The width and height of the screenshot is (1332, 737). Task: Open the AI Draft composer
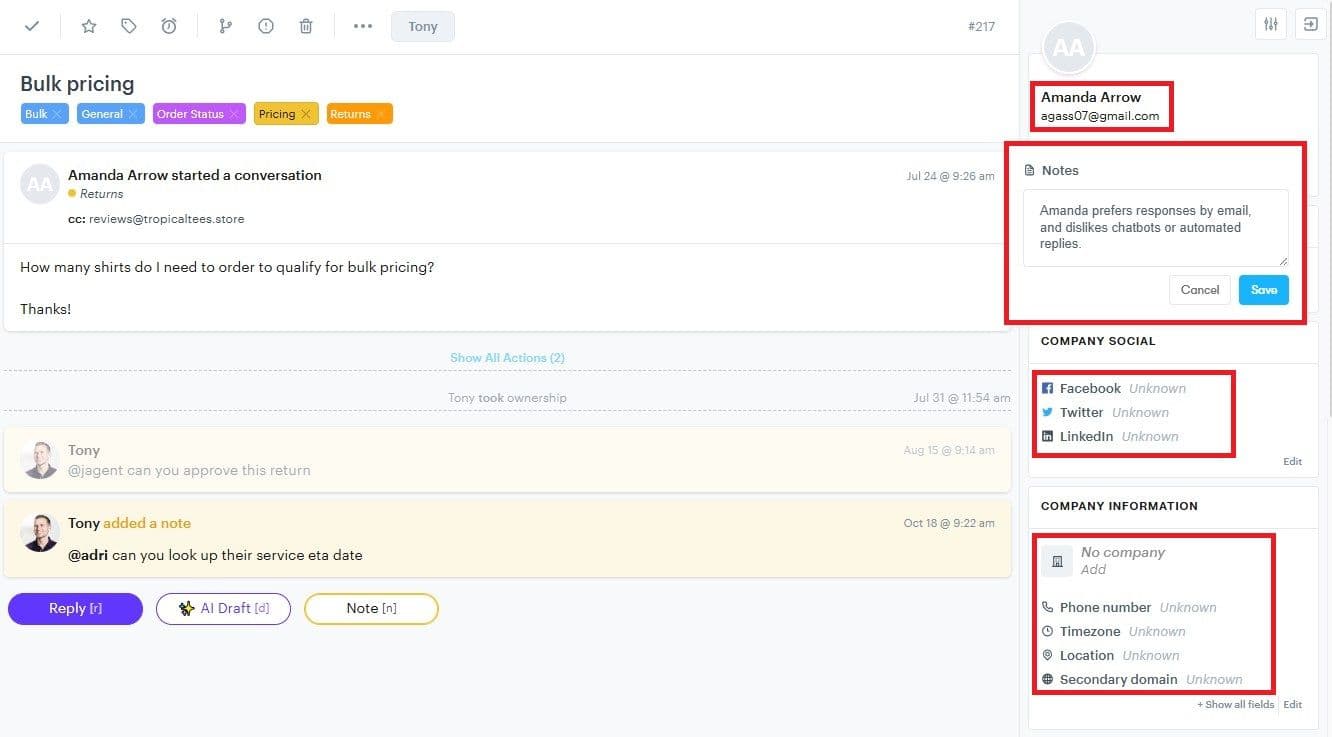pos(223,608)
